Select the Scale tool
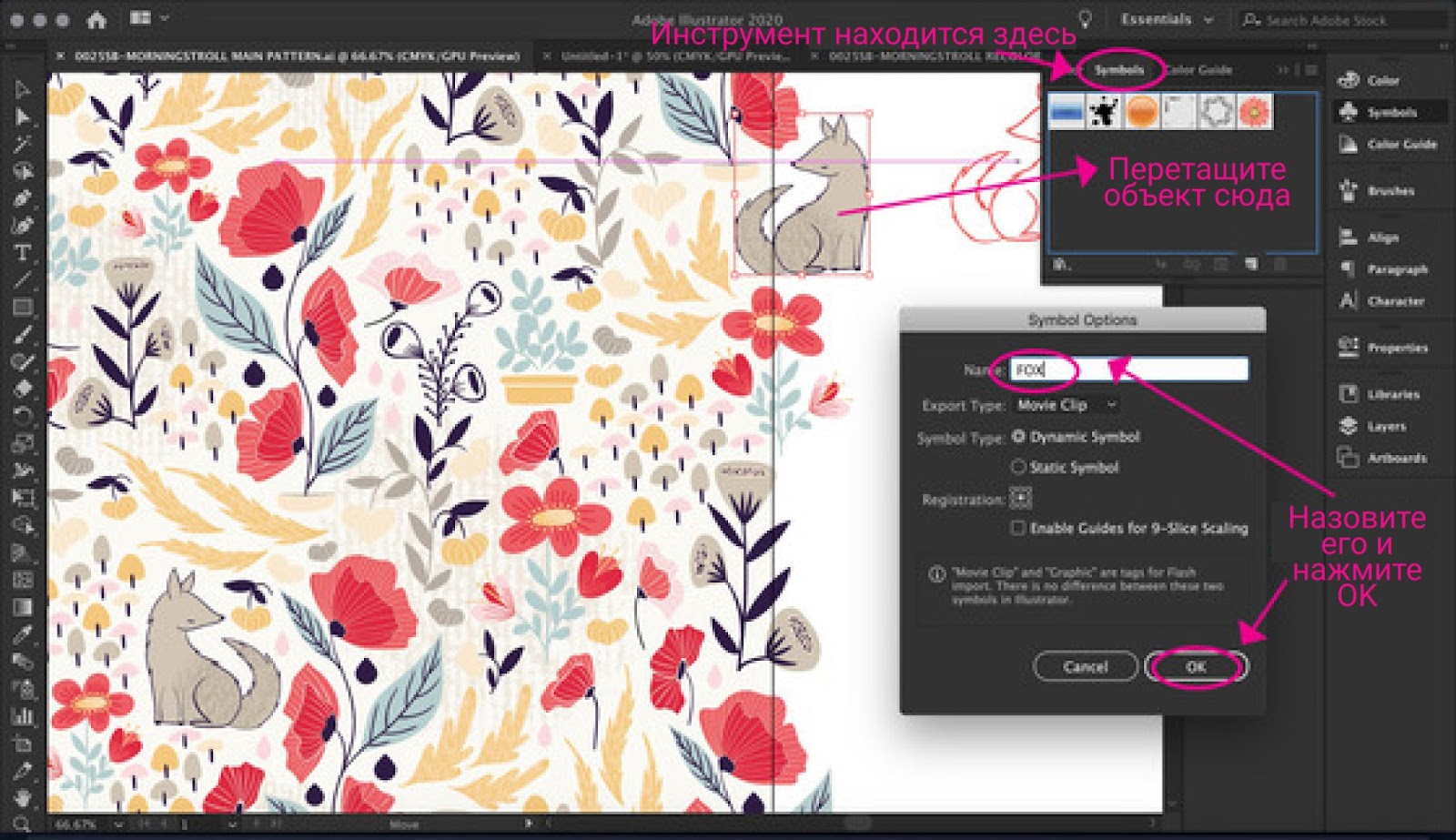The width and height of the screenshot is (1456, 840). (x=23, y=444)
